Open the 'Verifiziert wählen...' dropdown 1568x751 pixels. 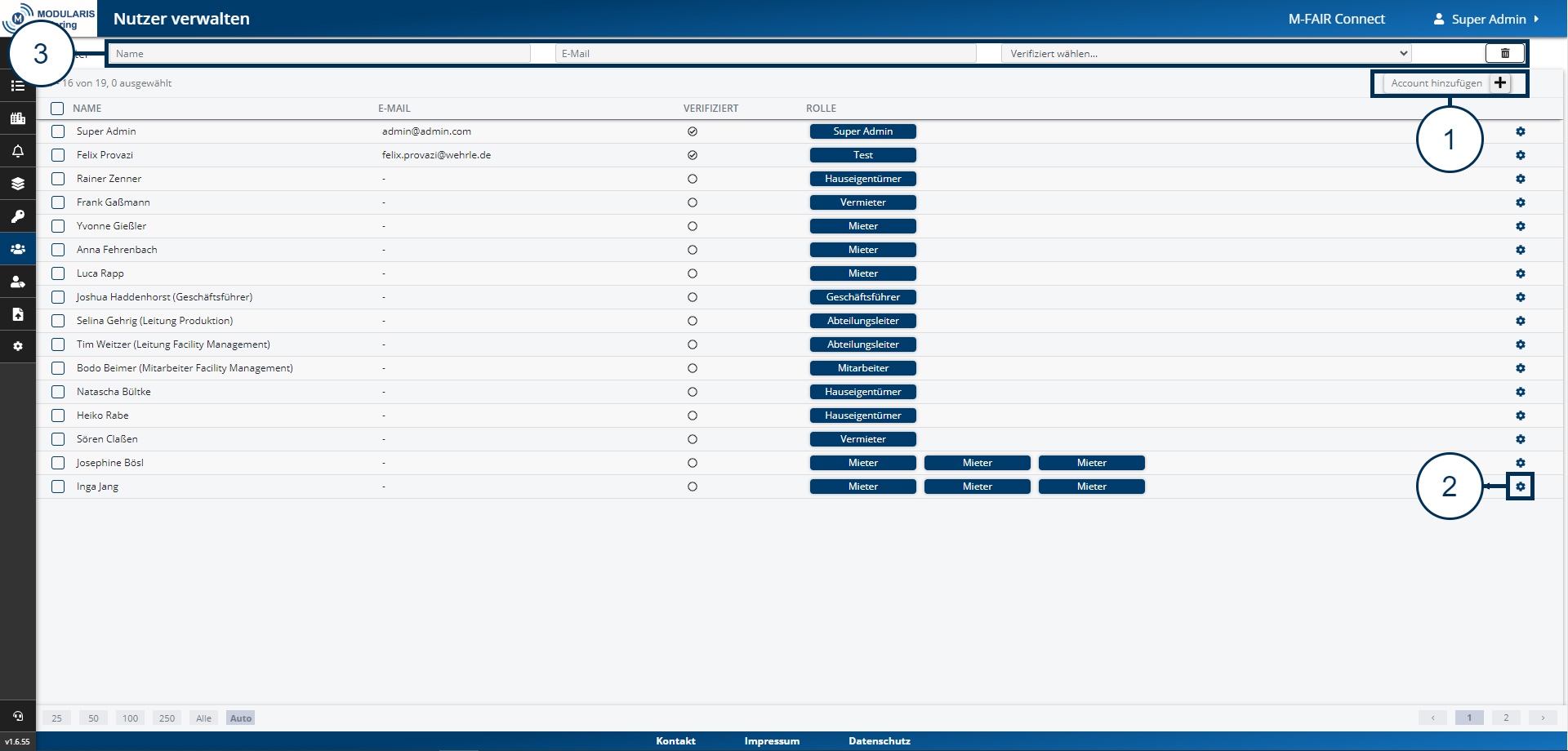click(x=1205, y=54)
